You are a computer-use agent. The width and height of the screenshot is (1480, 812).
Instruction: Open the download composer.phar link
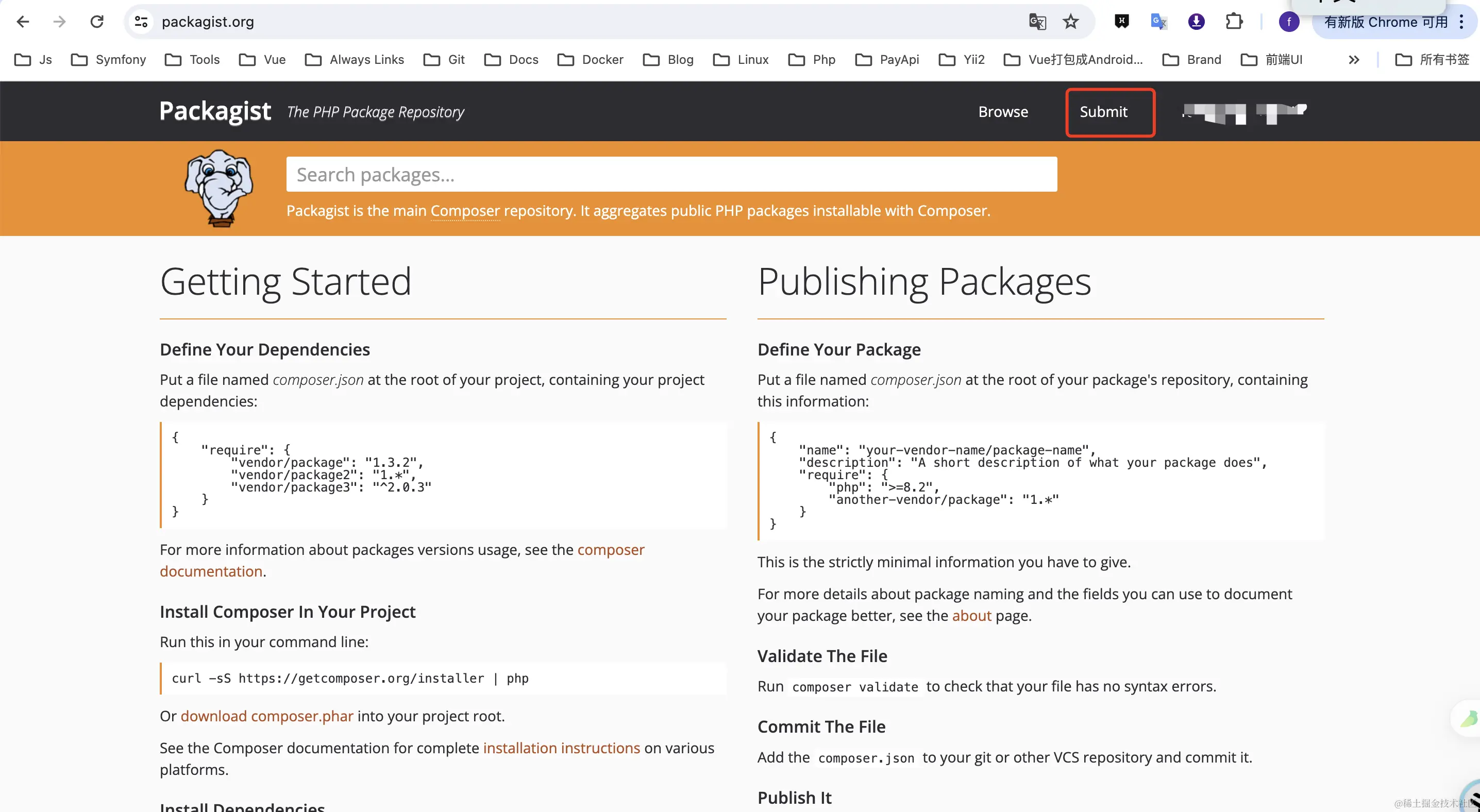[x=266, y=716]
